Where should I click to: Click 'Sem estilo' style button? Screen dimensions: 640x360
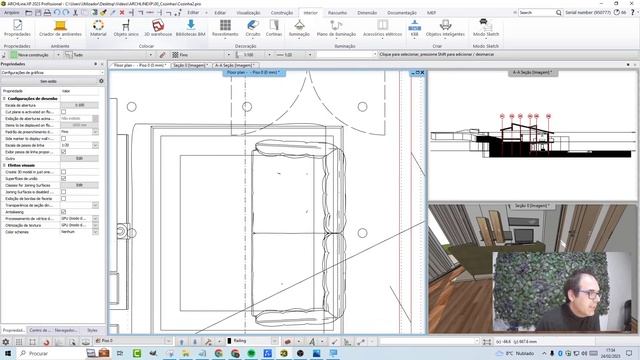[x=48, y=81]
